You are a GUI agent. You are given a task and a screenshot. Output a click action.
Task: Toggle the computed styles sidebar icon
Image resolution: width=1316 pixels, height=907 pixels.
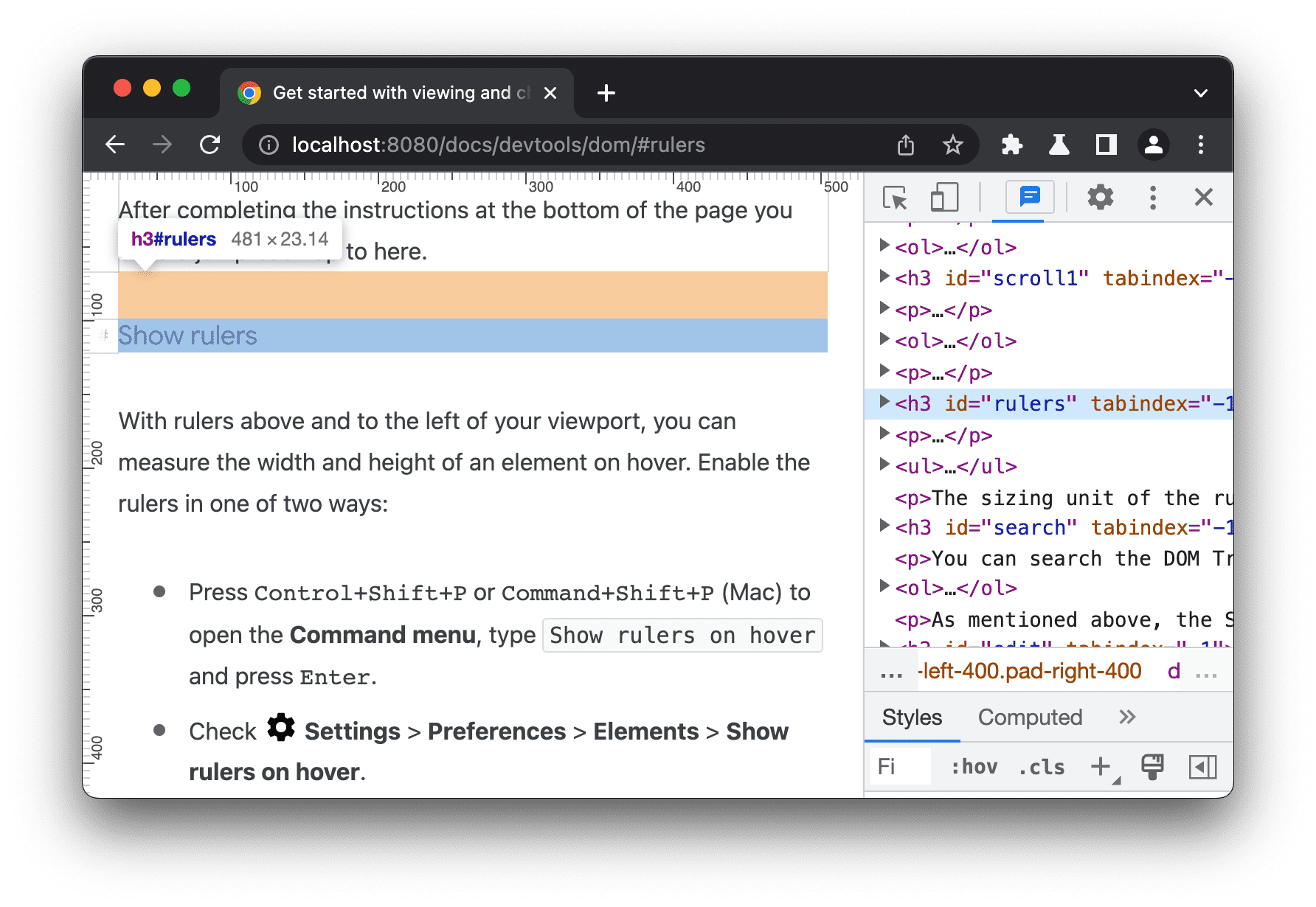[x=1202, y=767]
